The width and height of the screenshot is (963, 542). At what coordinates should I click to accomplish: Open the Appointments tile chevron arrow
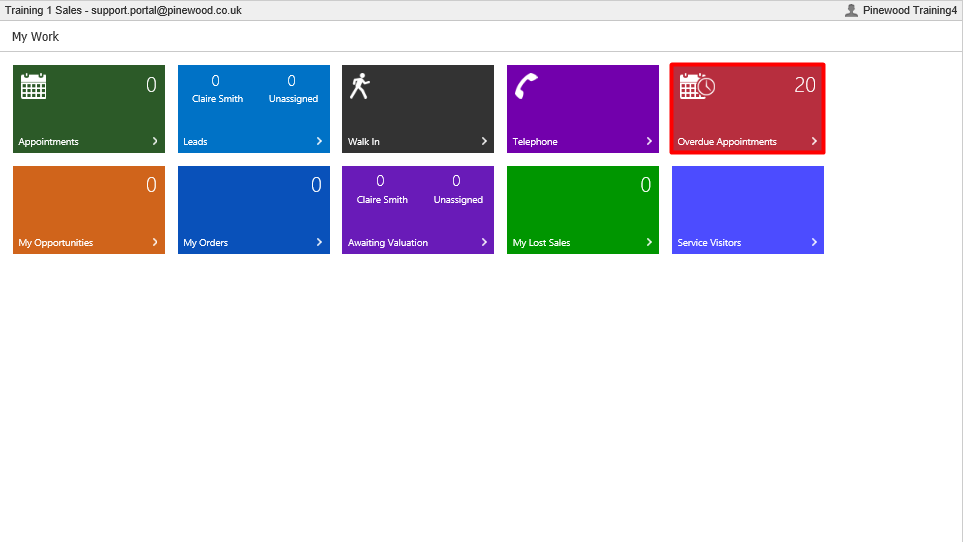click(155, 141)
